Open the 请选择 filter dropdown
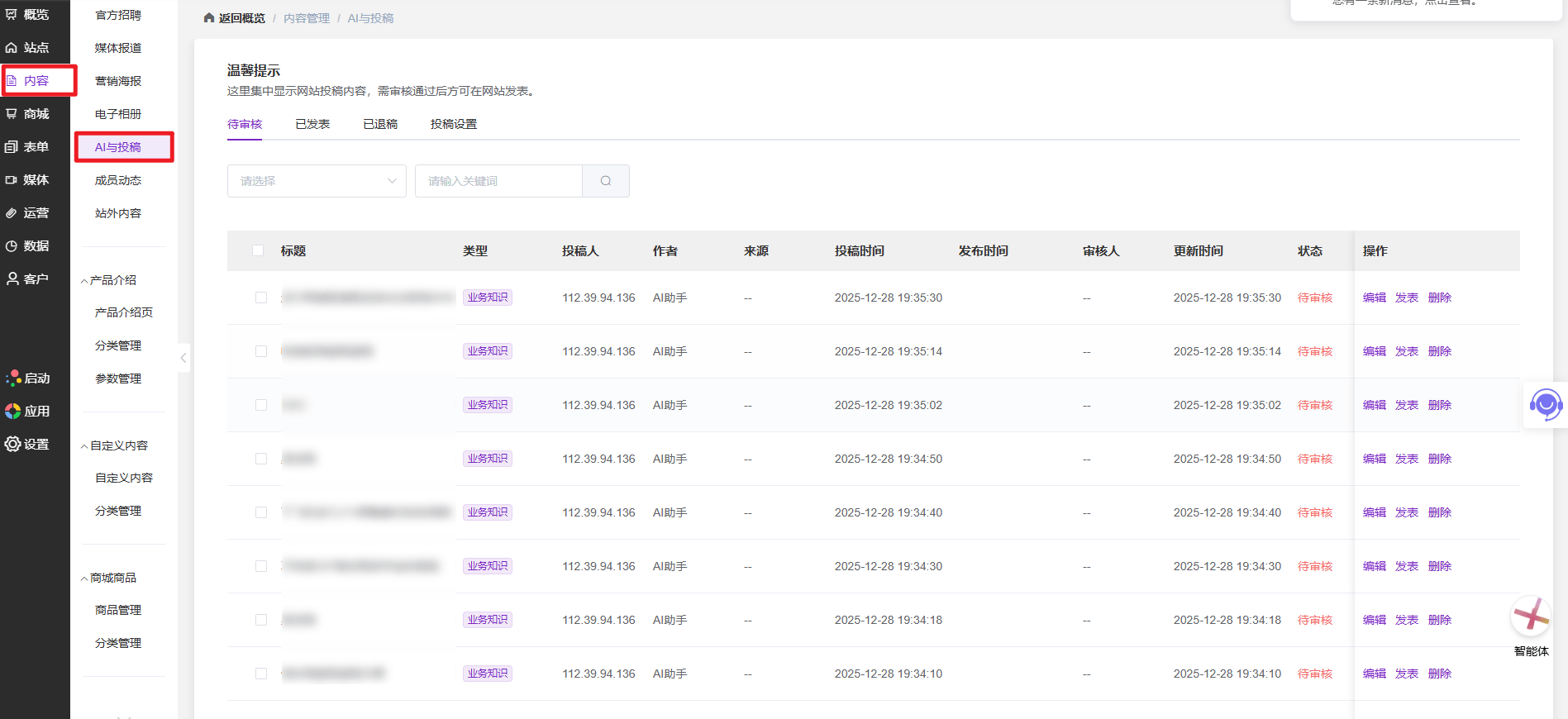The image size is (1568, 719). pyautogui.click(x=317, y=181)
